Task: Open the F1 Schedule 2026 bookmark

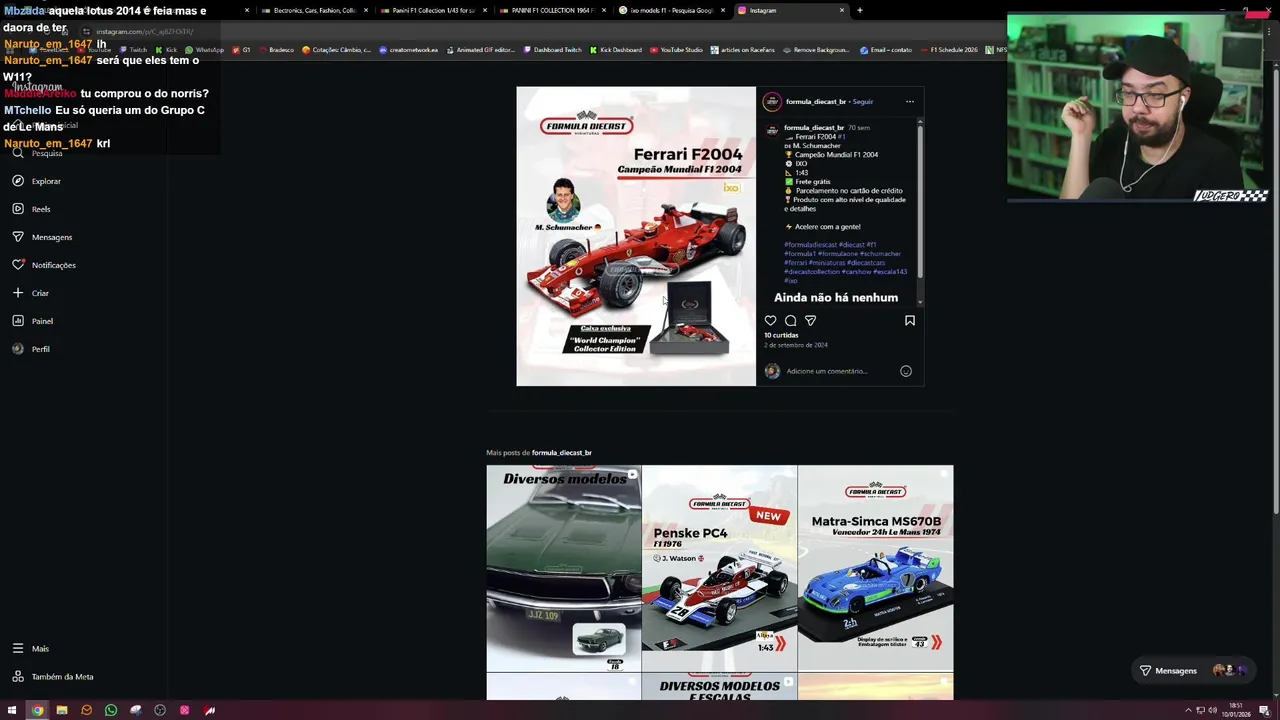Action: point(949,50)
